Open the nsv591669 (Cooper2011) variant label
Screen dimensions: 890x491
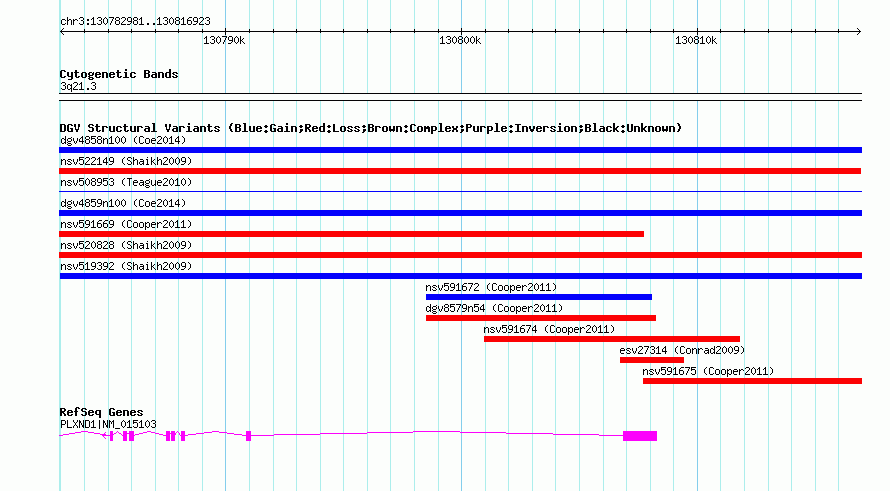coord(126,224)
